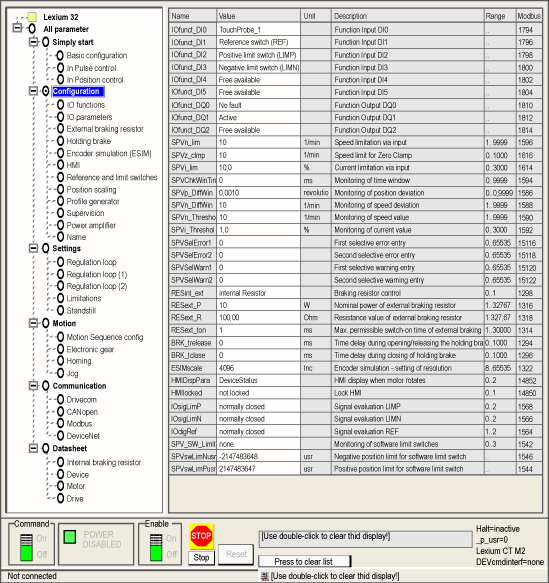Image resolution: width=549 pixels, height=583 pixels.
Task: Click the circle icon beside Holding brake
Action: [x=60, y=141]
